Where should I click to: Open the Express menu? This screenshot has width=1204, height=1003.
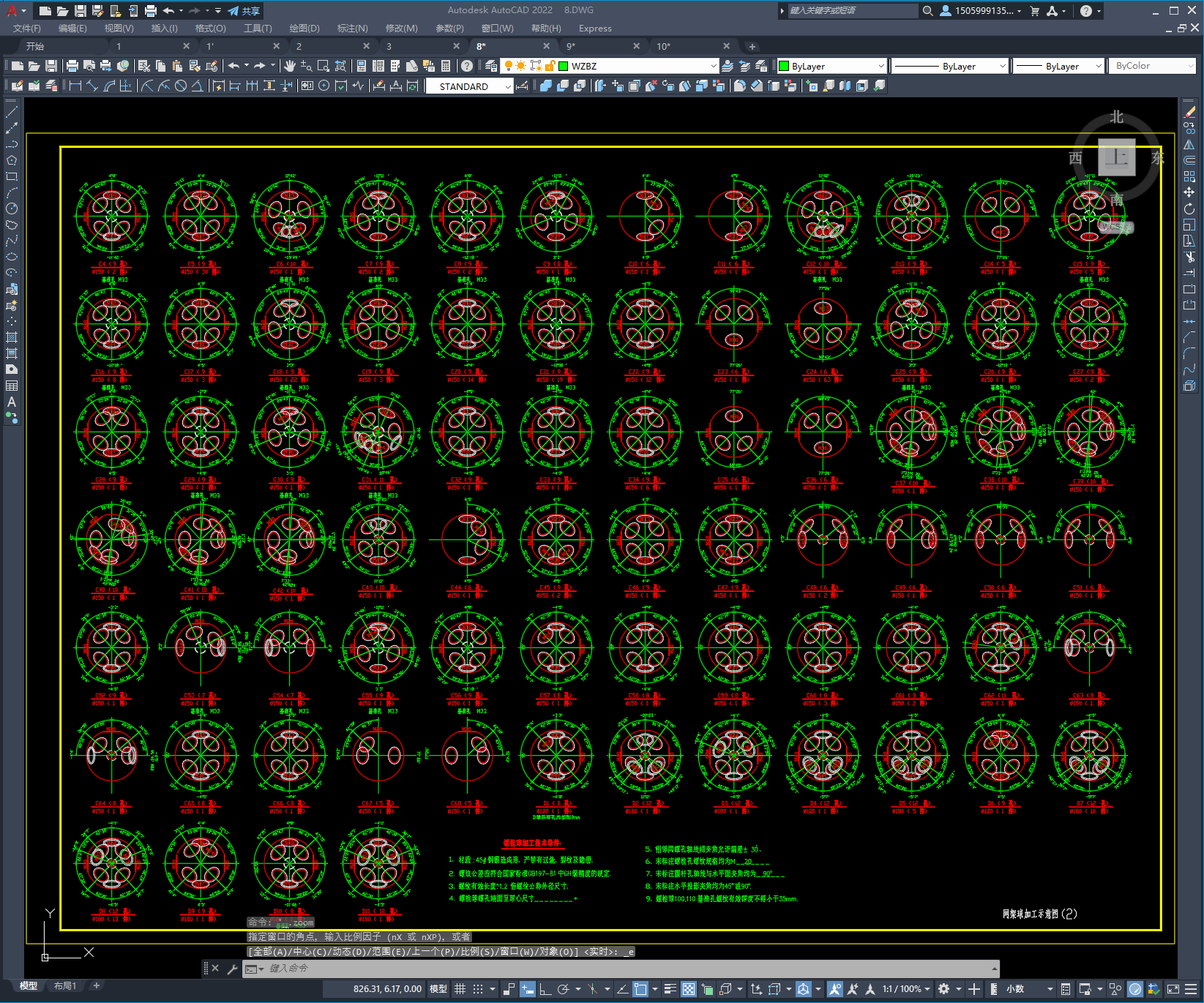tap(595, 29)
